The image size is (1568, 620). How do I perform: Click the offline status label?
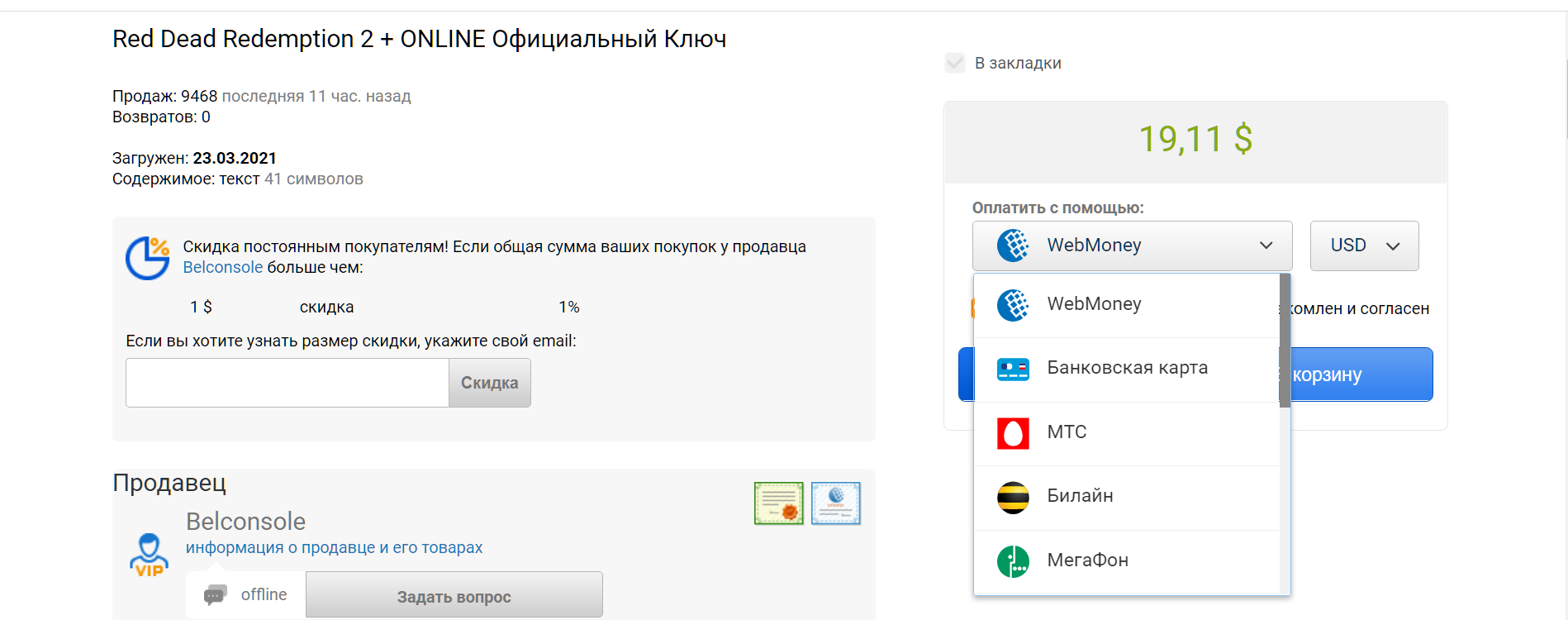coord(264,594)
